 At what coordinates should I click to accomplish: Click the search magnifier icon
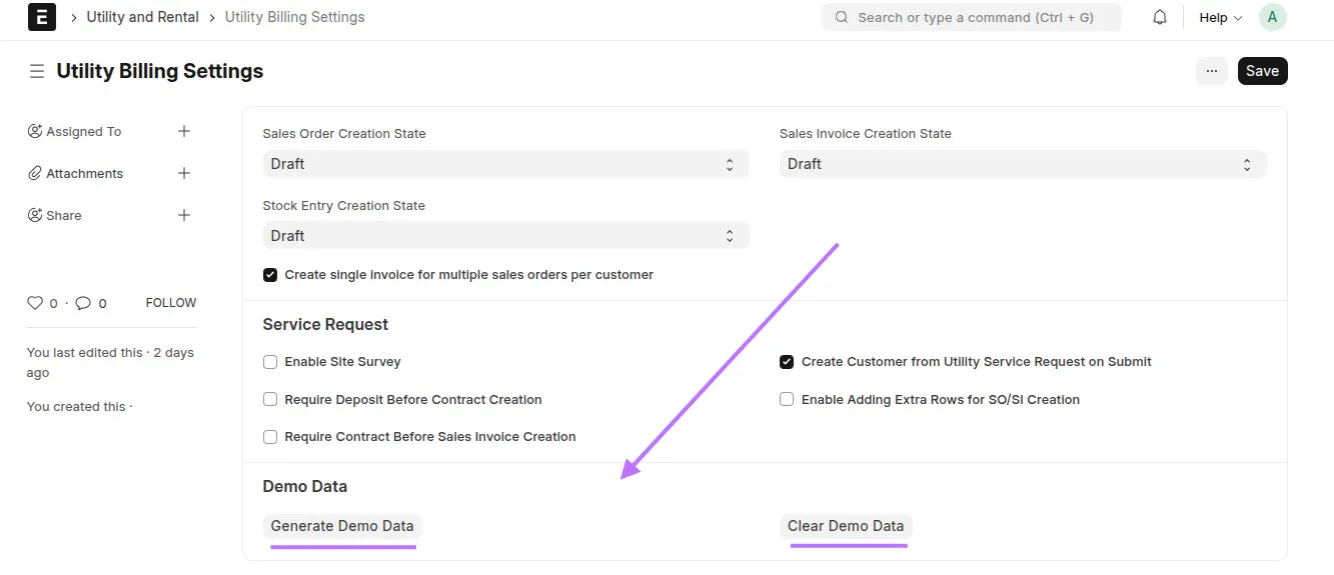[x=841, y=17]
